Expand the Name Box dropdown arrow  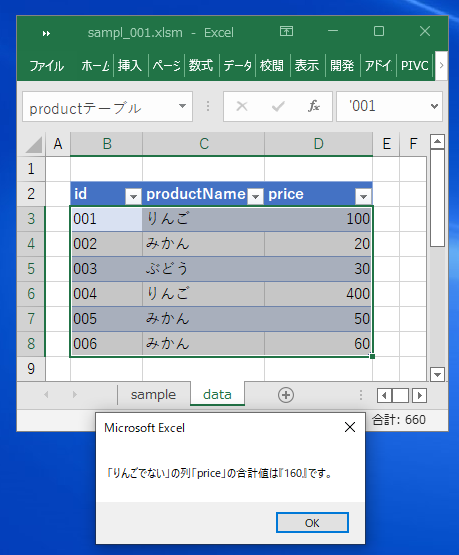coord(182,106)
